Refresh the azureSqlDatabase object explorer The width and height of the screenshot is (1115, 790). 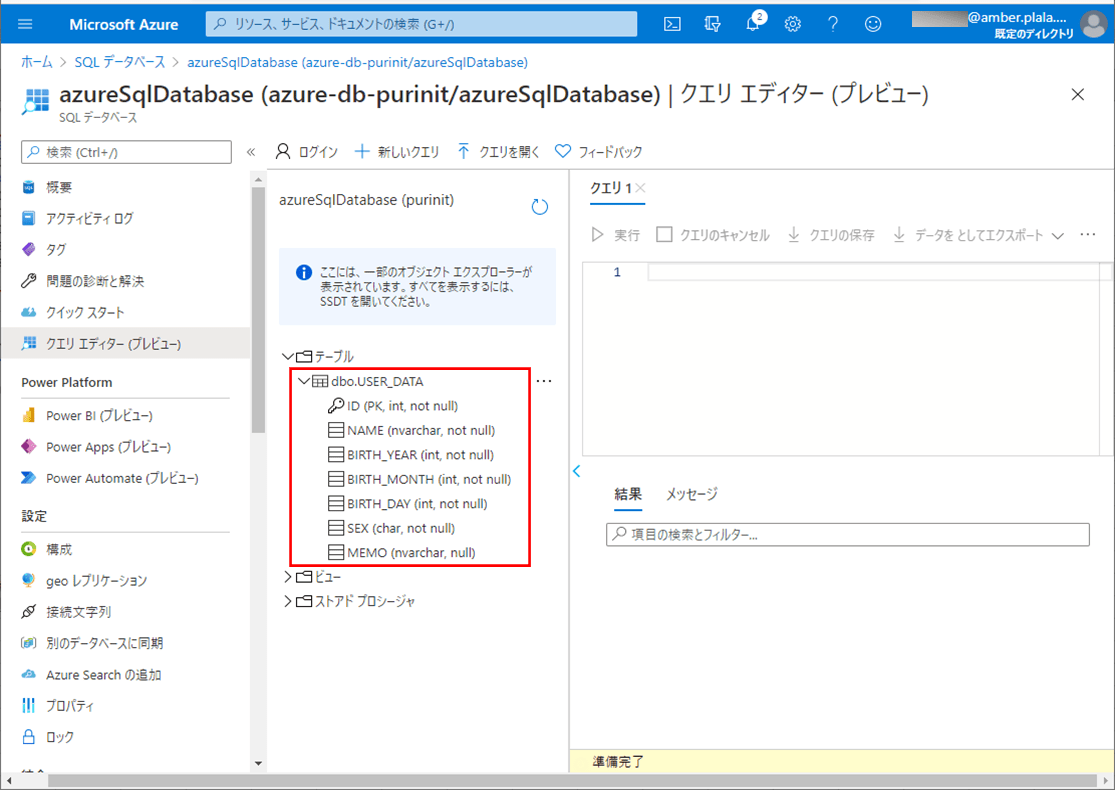click(x=540, y=207)
